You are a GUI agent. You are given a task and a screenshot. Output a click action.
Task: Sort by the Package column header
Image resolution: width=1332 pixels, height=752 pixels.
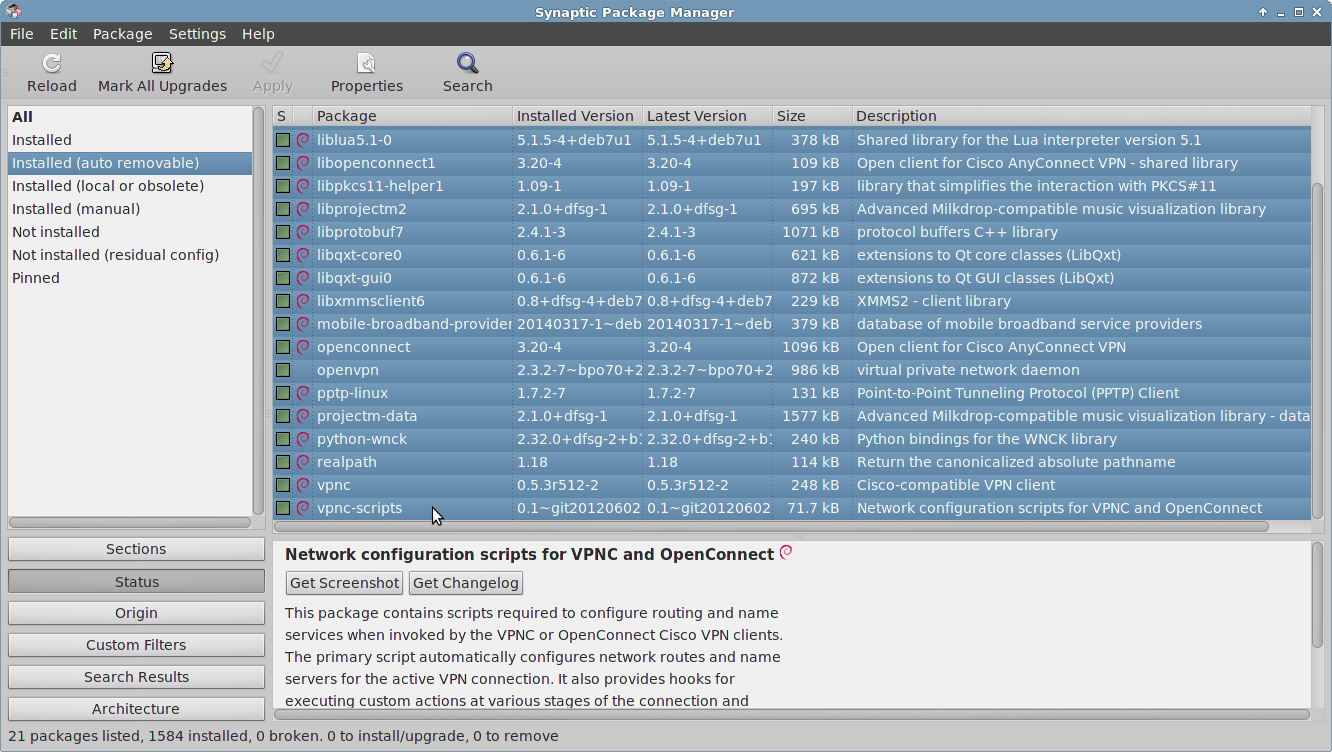[x=412, y=116]
